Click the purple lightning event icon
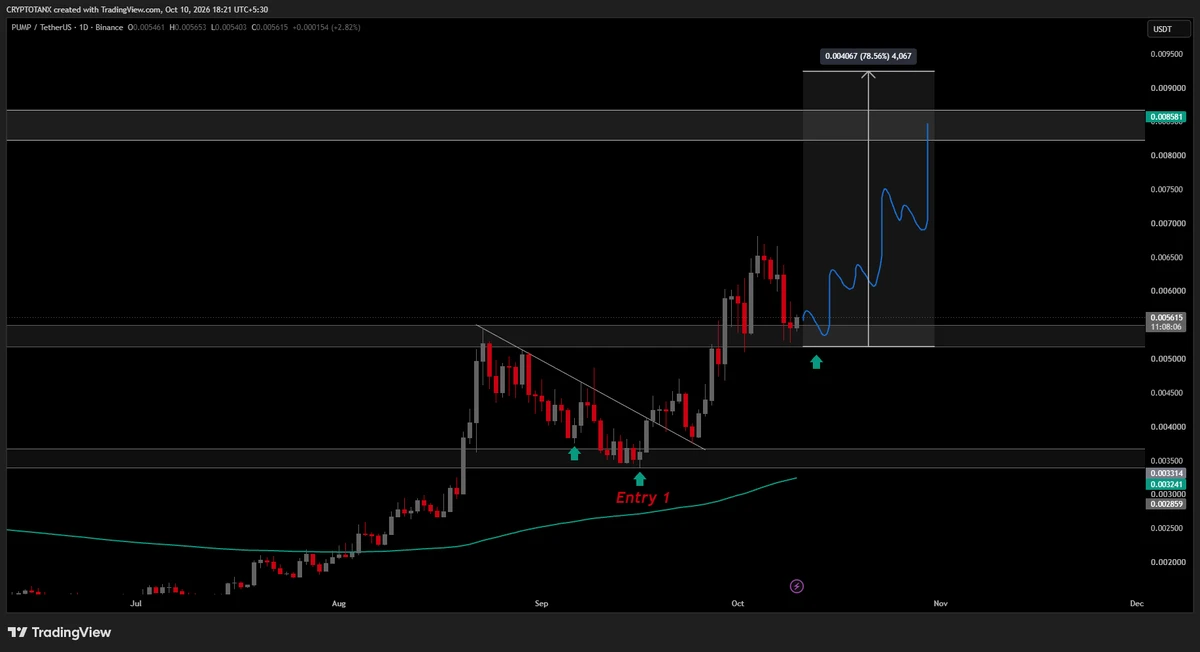Viewport: 1200px width, 652px height. tap(797, 586)
